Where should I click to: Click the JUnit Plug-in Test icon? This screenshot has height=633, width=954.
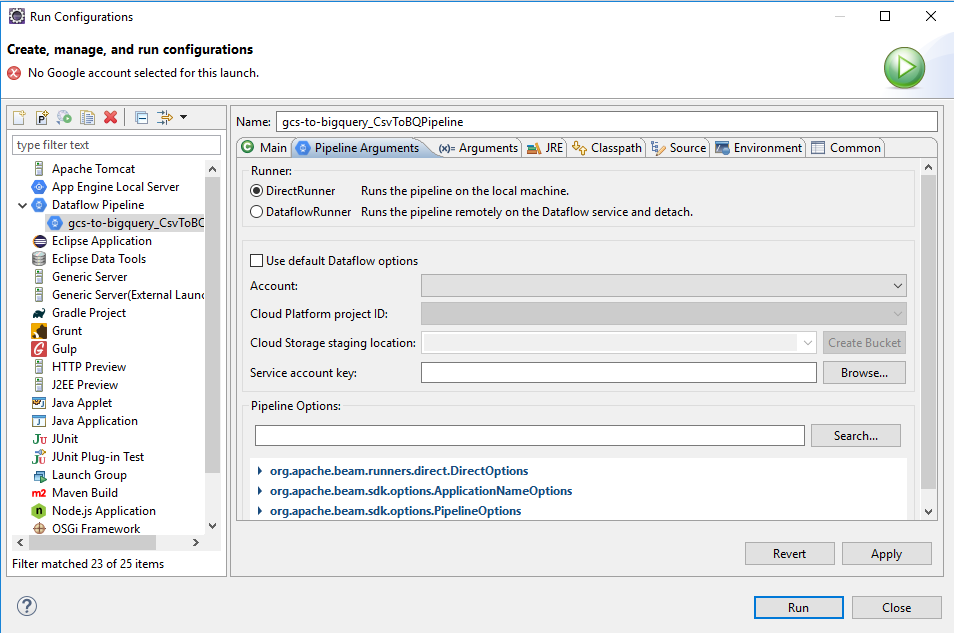click(39, 456)
